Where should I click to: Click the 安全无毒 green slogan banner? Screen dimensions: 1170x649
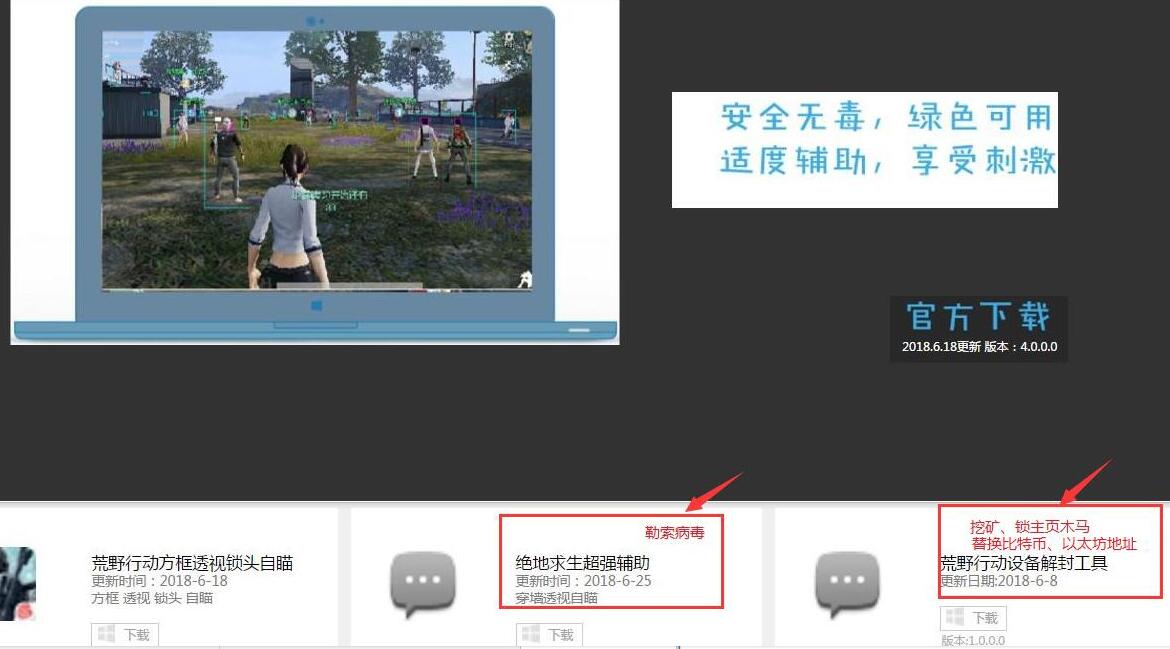coord(865,147)
